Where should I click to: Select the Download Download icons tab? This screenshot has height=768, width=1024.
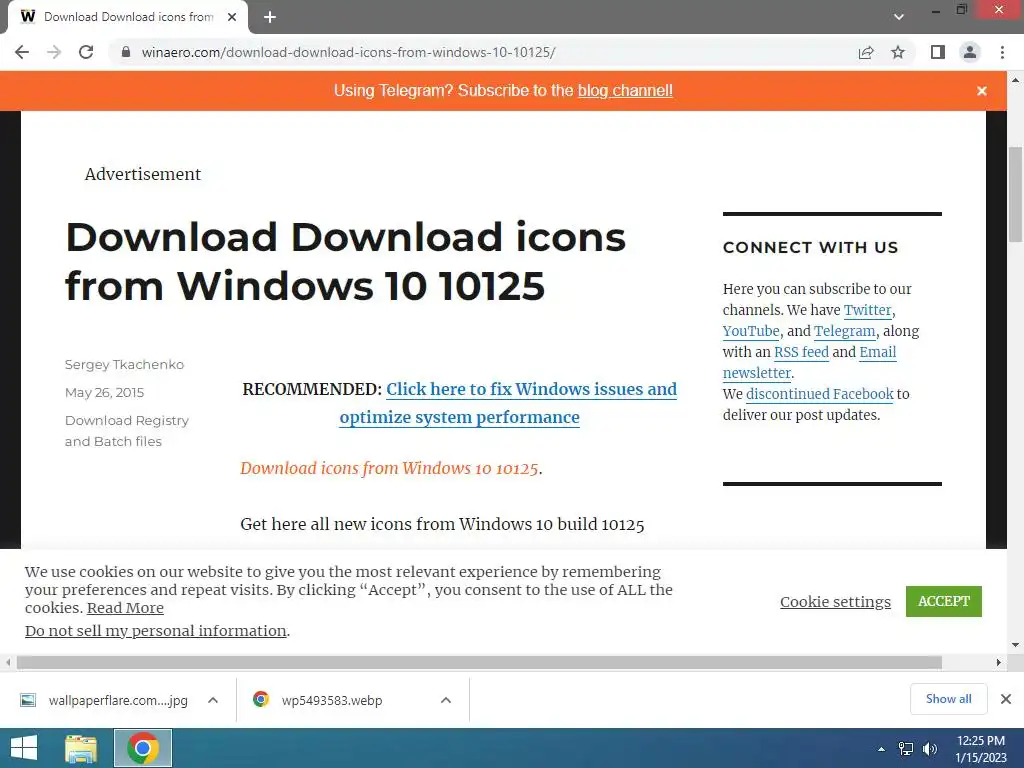tap(128, 17)
